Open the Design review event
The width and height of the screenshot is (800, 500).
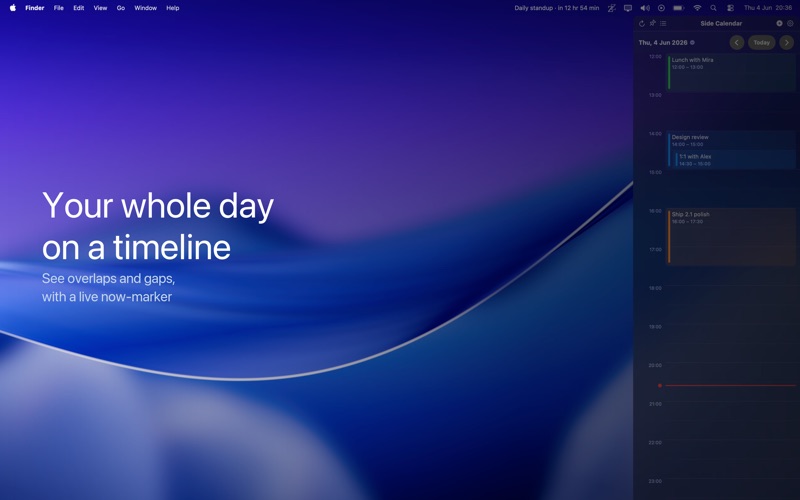point(731,140)
